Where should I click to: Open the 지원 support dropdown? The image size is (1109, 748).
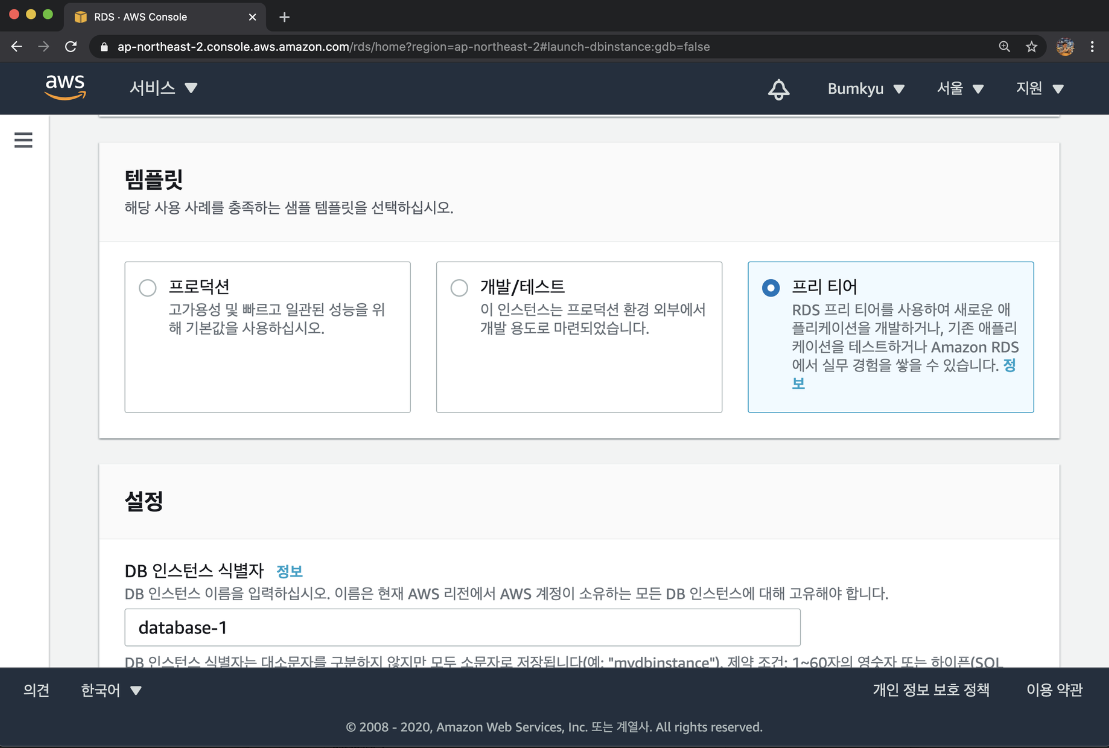point(1040,89)
